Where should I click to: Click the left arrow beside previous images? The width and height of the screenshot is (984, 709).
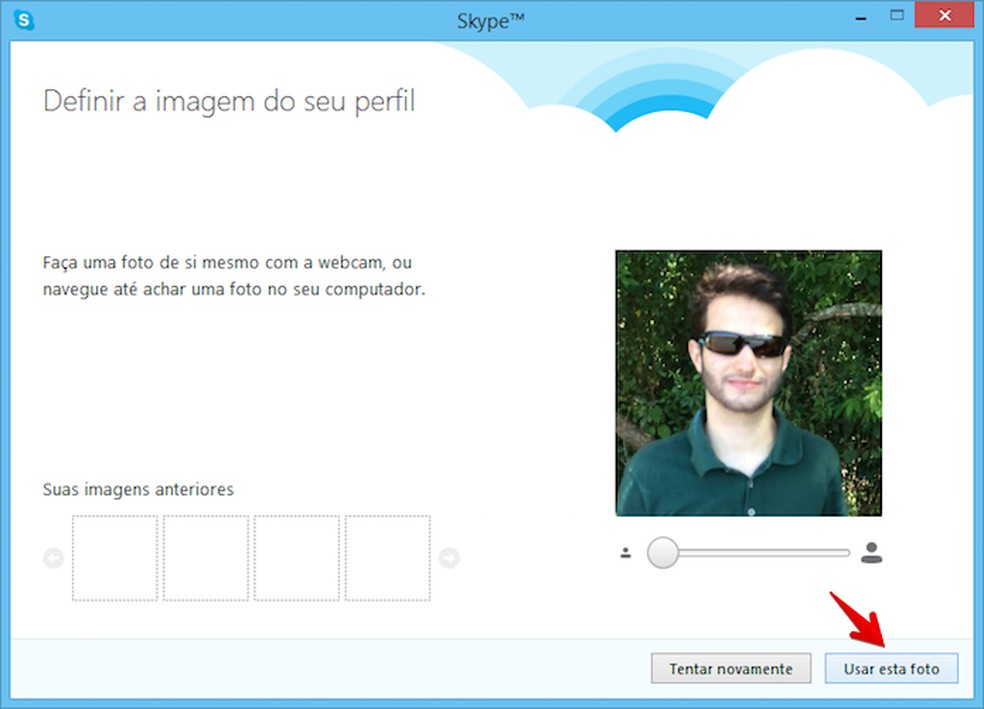coord(52,557)
